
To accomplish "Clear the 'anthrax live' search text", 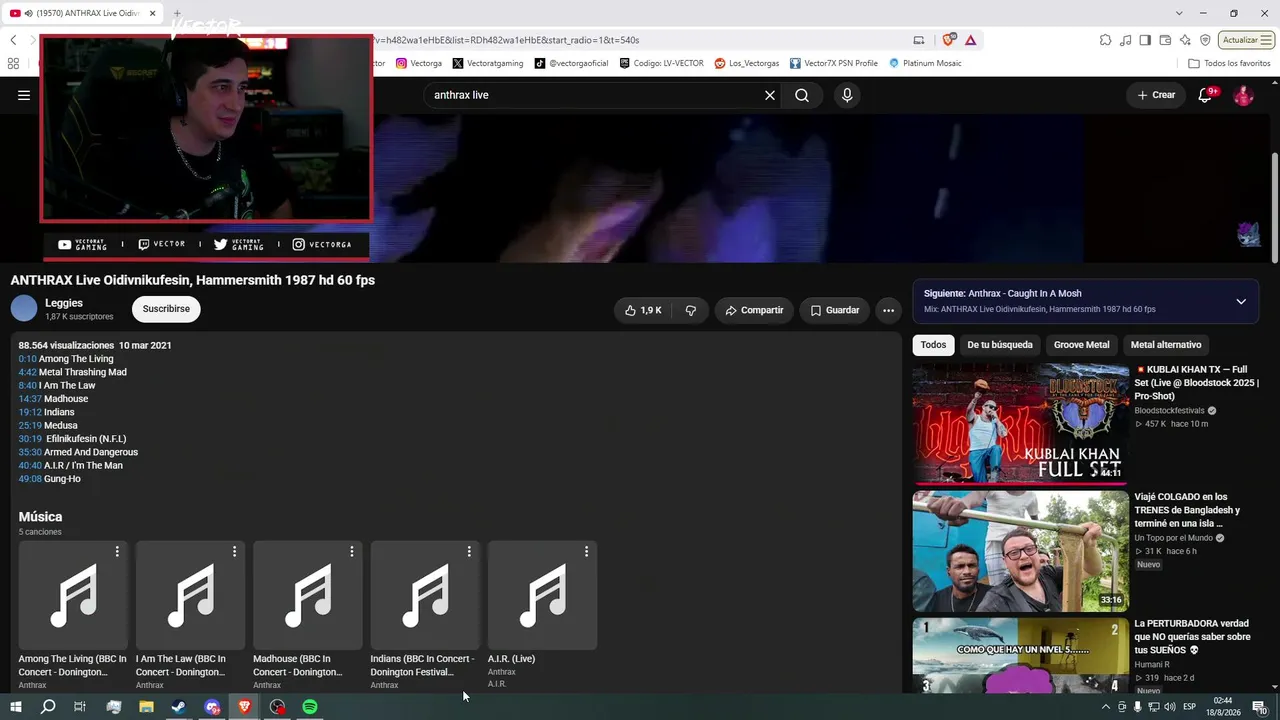I will 770,95.
